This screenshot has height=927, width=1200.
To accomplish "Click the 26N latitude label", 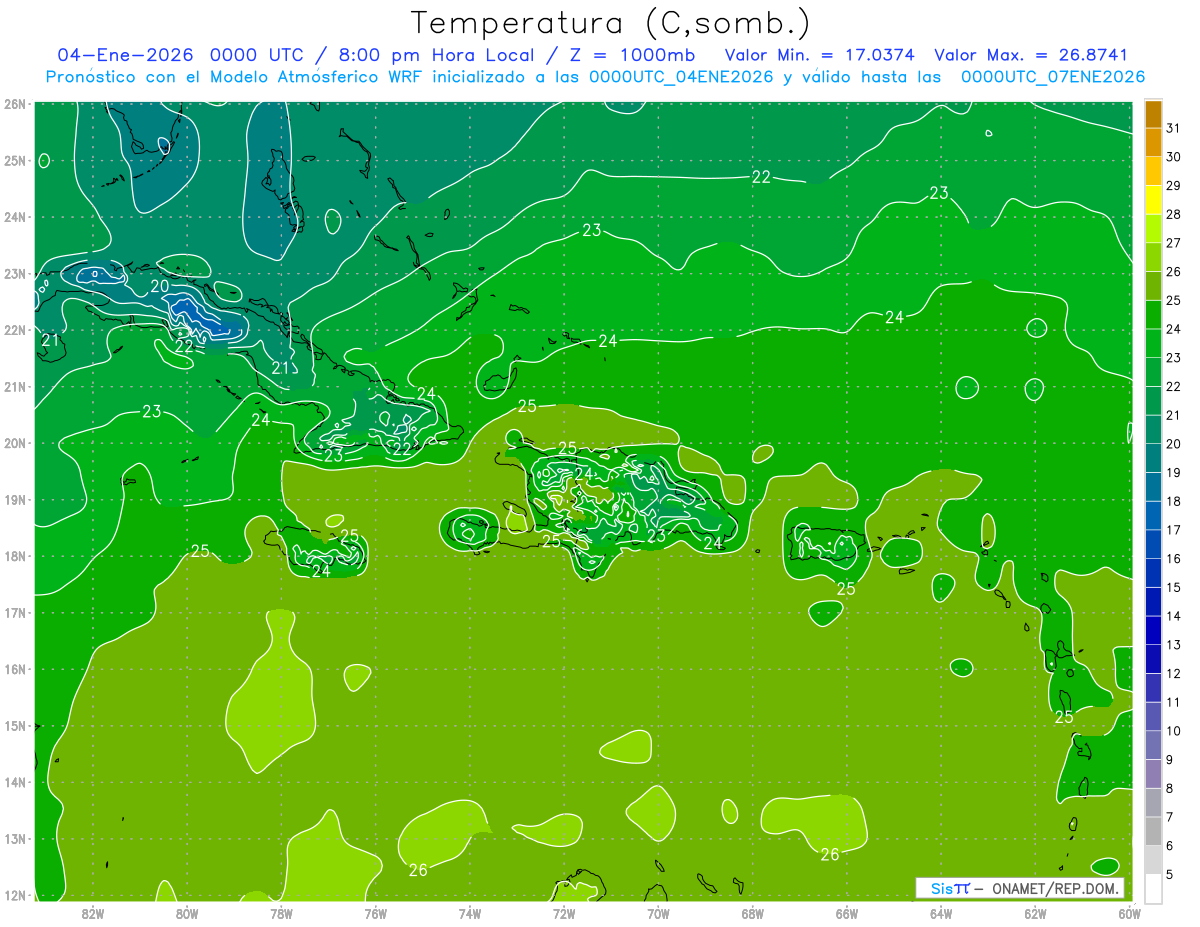I will tap(14, 104).
